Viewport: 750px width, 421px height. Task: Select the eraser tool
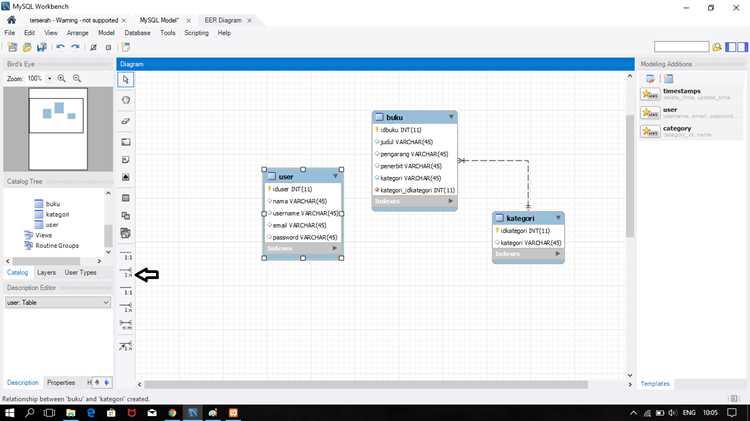click(x=126, y=121)
